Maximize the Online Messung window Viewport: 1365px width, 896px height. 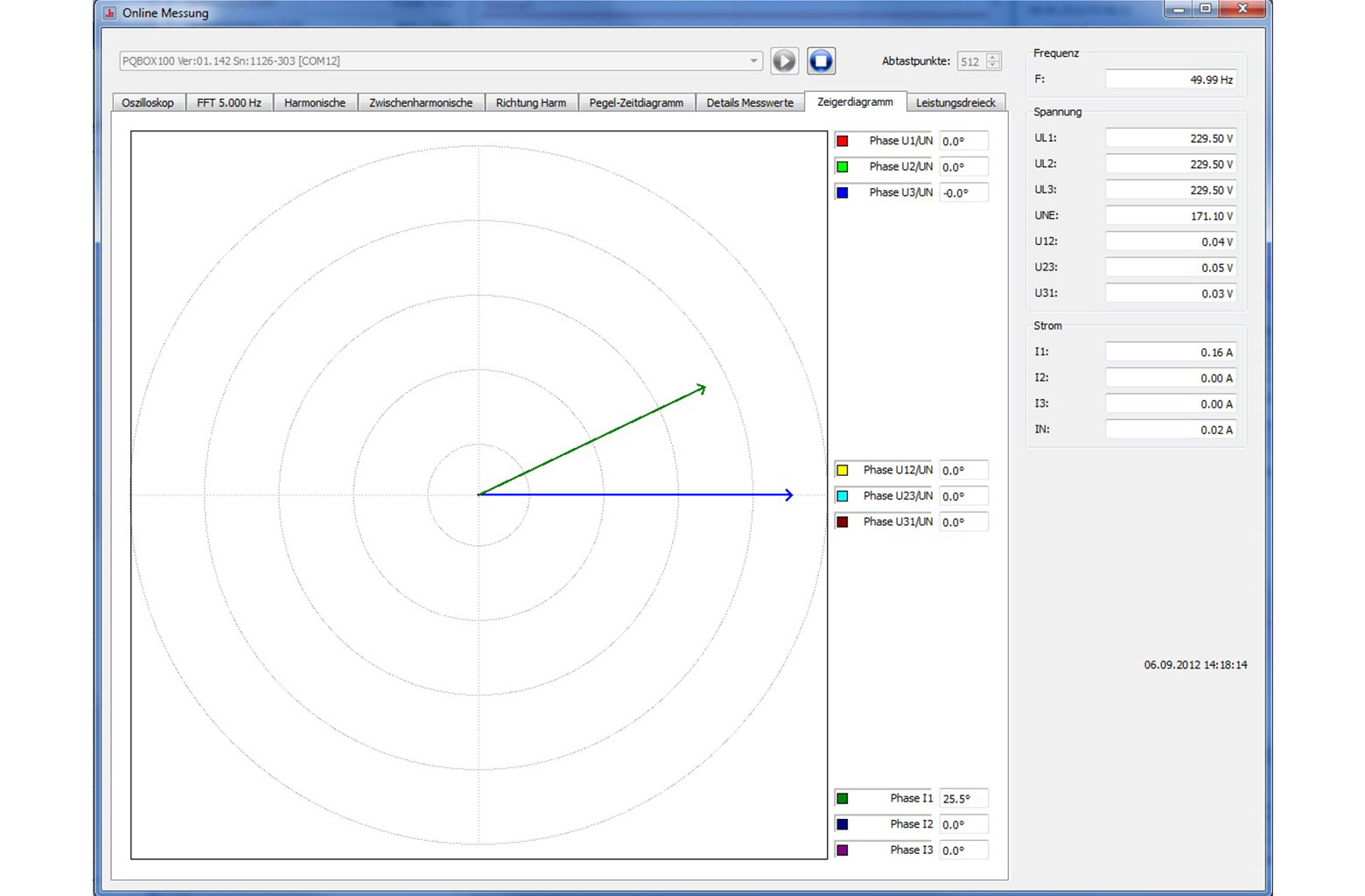[1206, 9]
